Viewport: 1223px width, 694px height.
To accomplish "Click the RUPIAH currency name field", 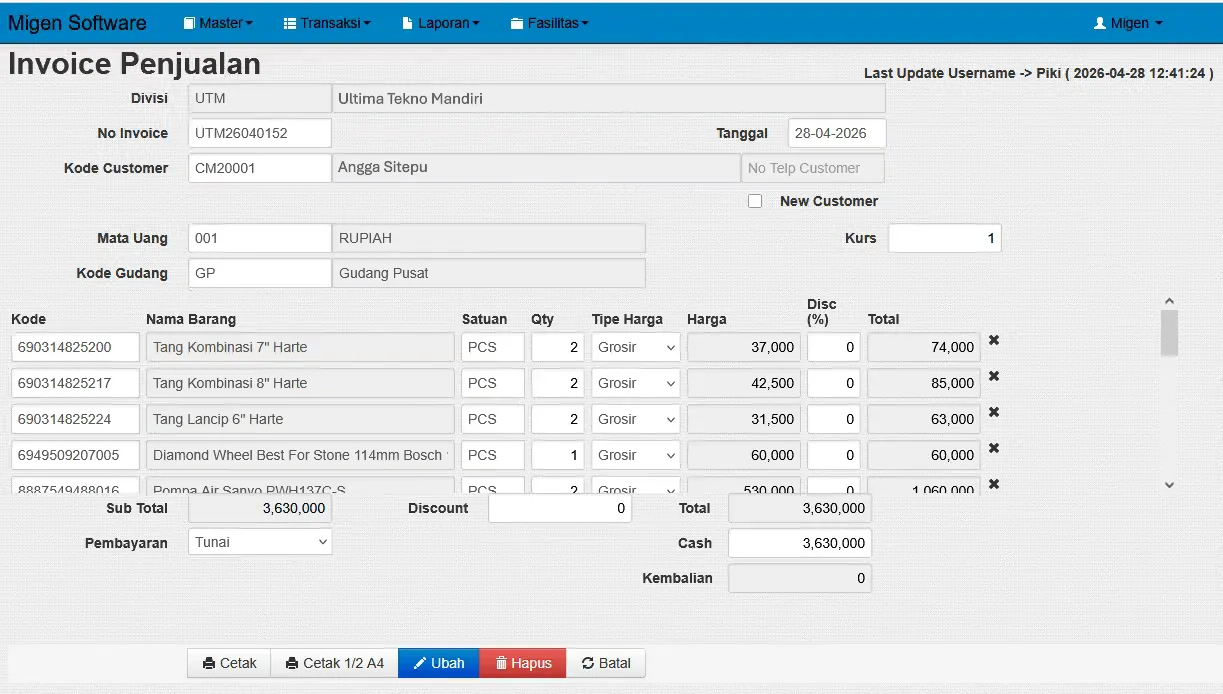I will (x=489, y=238).
